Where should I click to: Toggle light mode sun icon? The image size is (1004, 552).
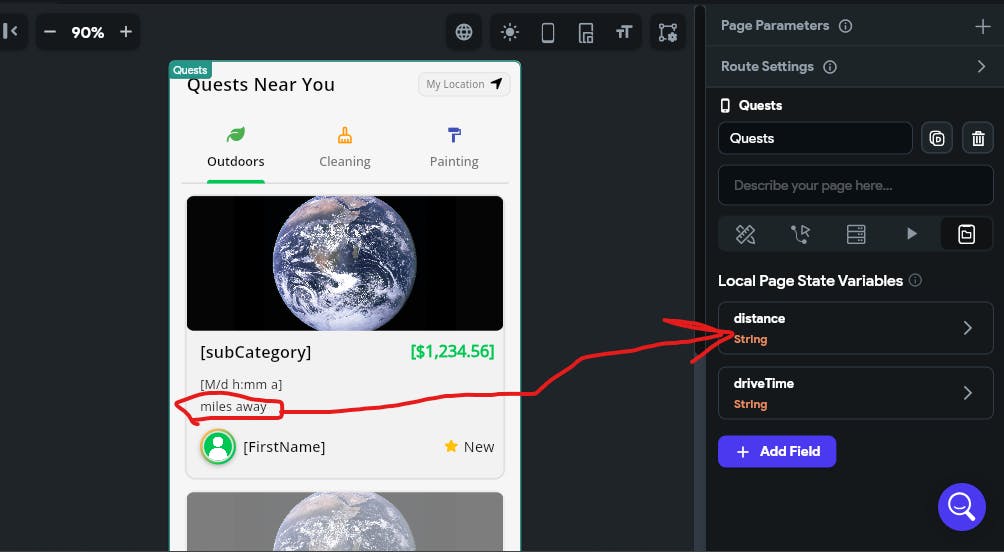point(510,32)
